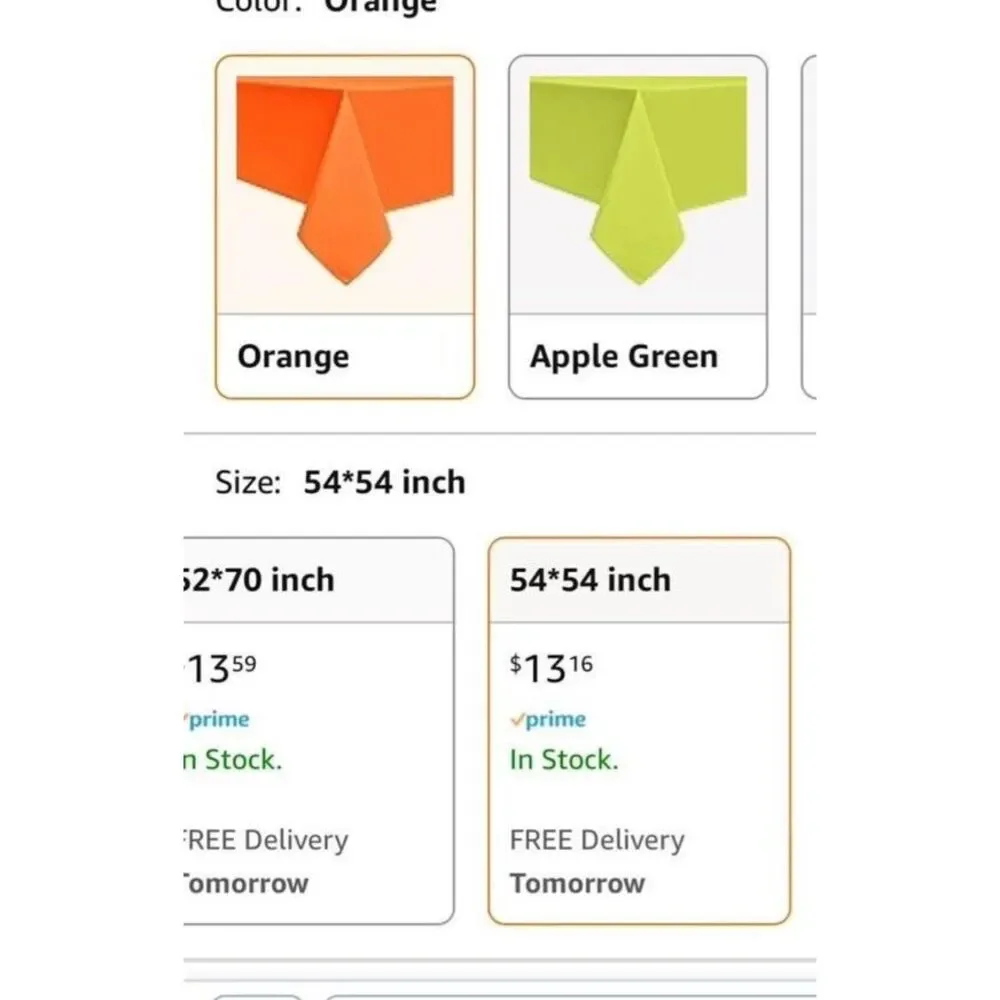Select the Apple Green tablecloth image
Screen dimensions: 1000x1000
(x=638, y=180)
